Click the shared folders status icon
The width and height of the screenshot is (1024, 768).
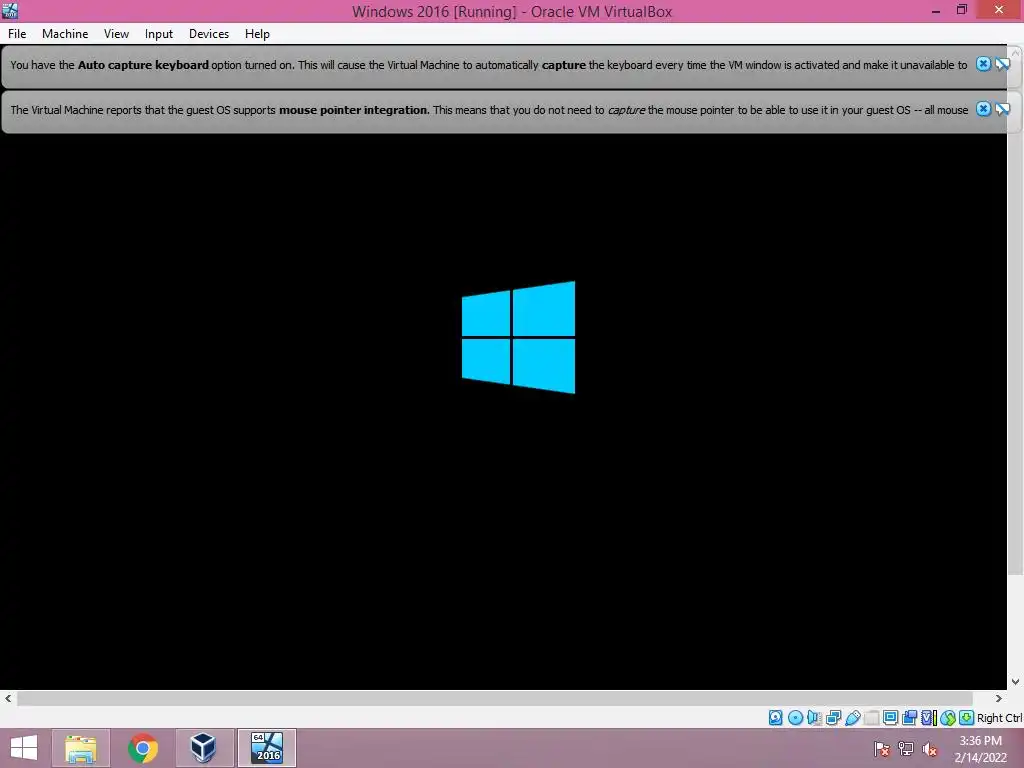coord(871,718)
